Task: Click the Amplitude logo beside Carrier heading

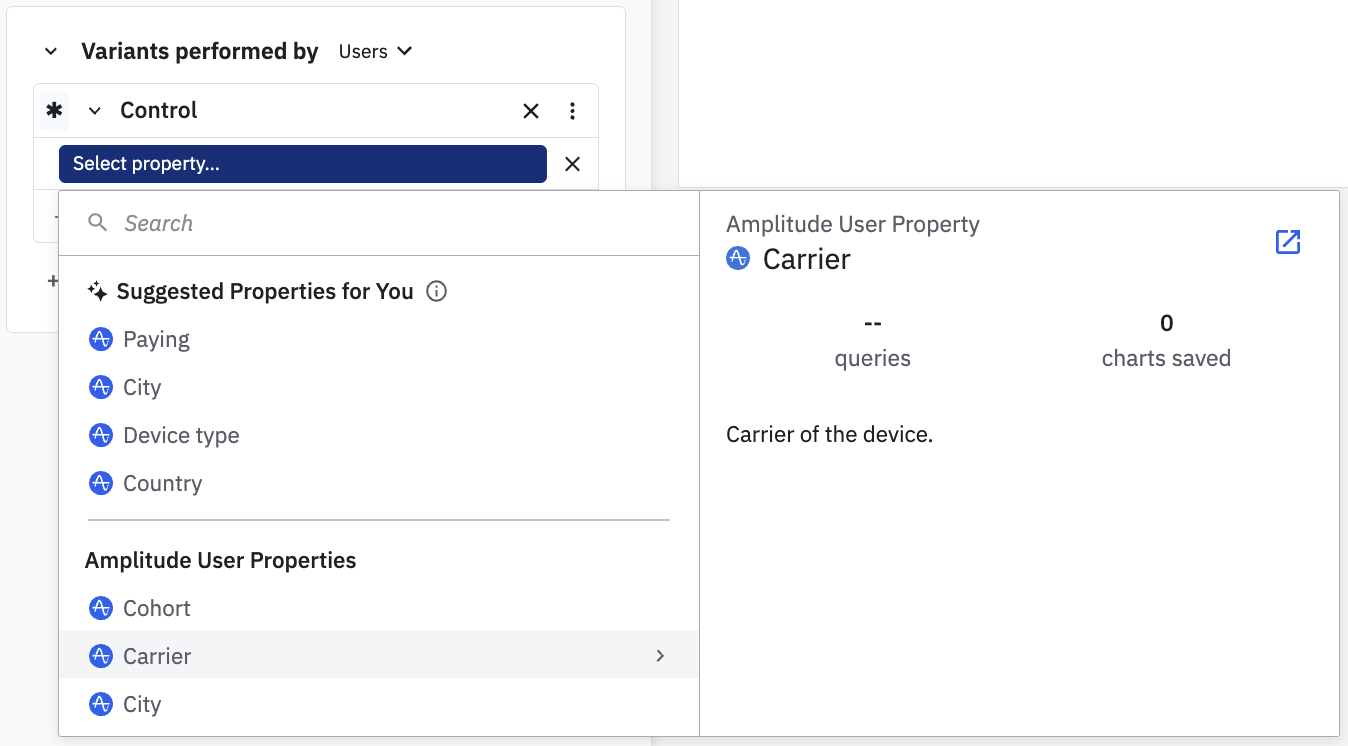Action: 738,259
